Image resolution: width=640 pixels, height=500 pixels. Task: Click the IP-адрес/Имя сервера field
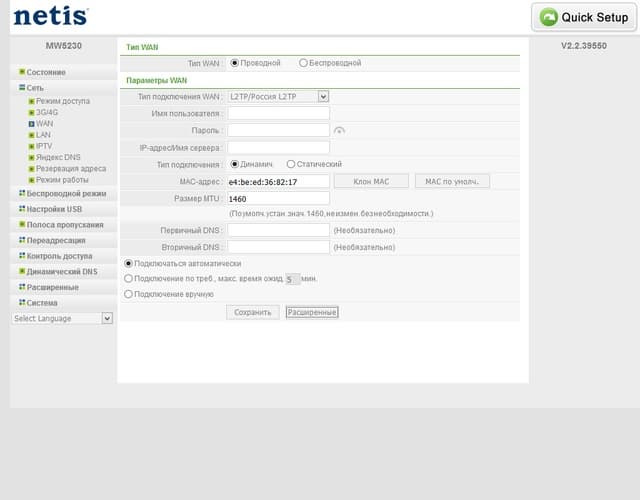click(278, 147)
